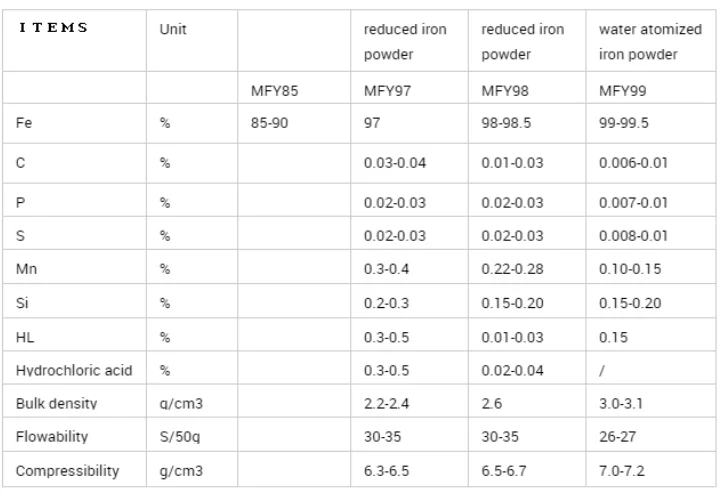Select the 26-27 flowability value
Viewport: 723px width, 503px height.
616,437
